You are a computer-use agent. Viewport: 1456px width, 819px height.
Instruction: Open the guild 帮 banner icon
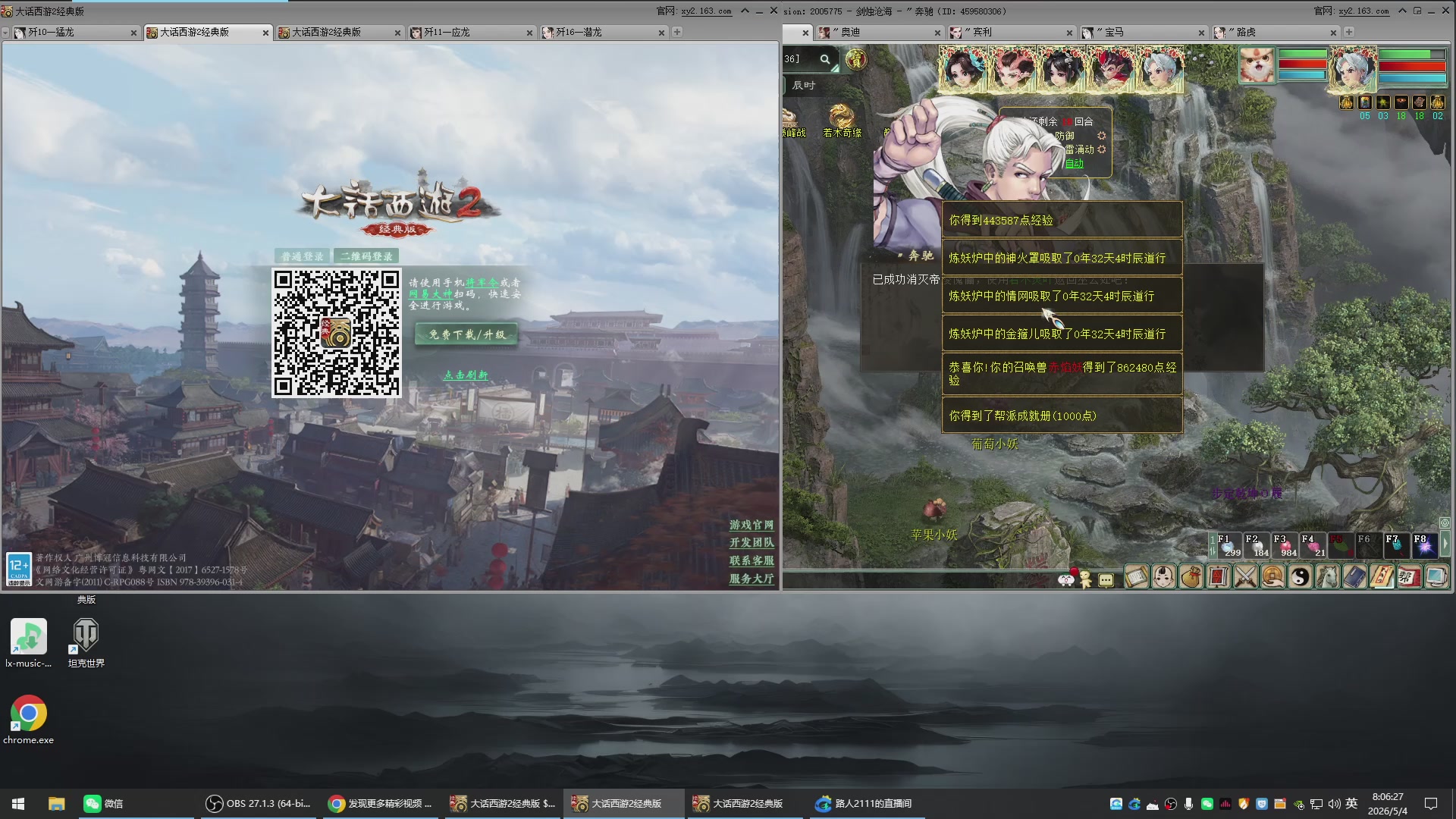click(x=1409, y=577)
